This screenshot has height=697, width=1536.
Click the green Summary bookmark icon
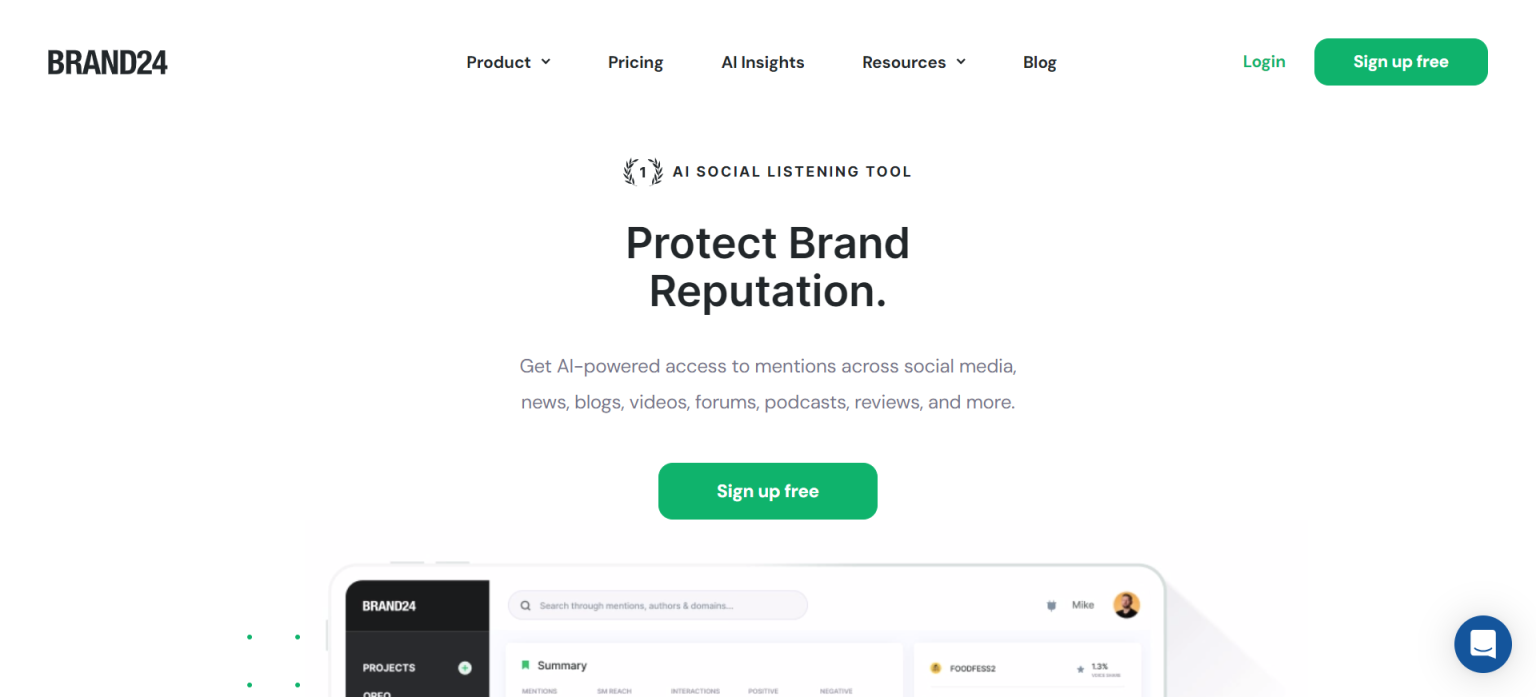(x=525, y=665)
